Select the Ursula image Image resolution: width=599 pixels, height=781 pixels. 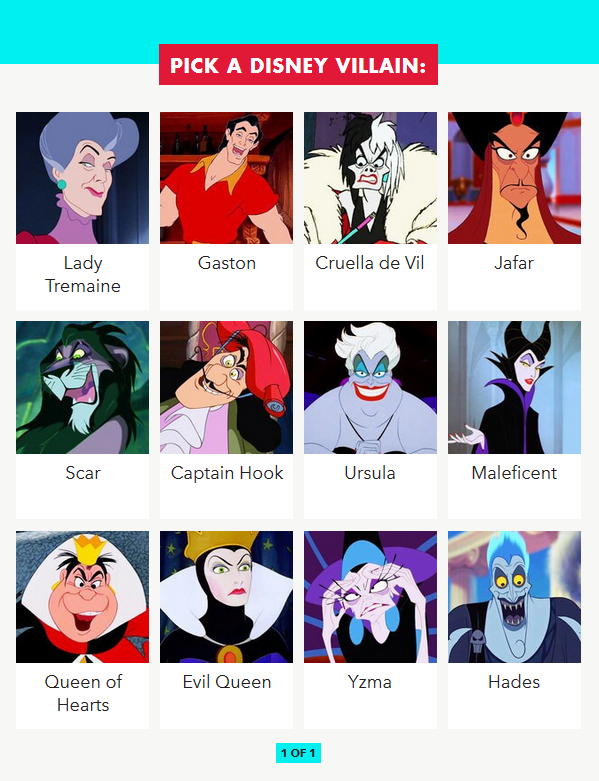(x=370, y=388)
